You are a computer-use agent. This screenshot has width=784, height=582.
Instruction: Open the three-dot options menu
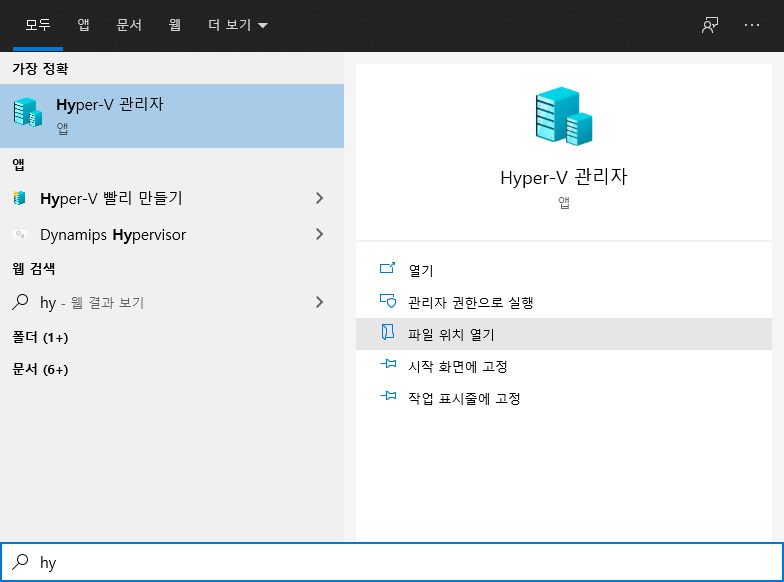coord(752,25)
